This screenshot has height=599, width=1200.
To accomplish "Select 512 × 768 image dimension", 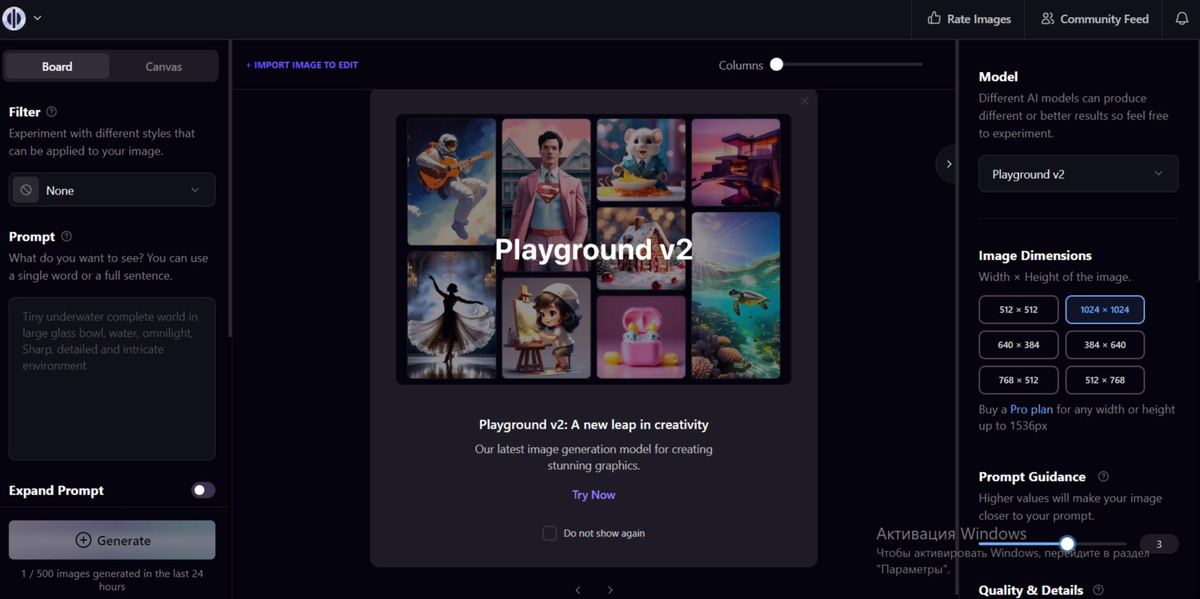I will [x=1105, y=380].
